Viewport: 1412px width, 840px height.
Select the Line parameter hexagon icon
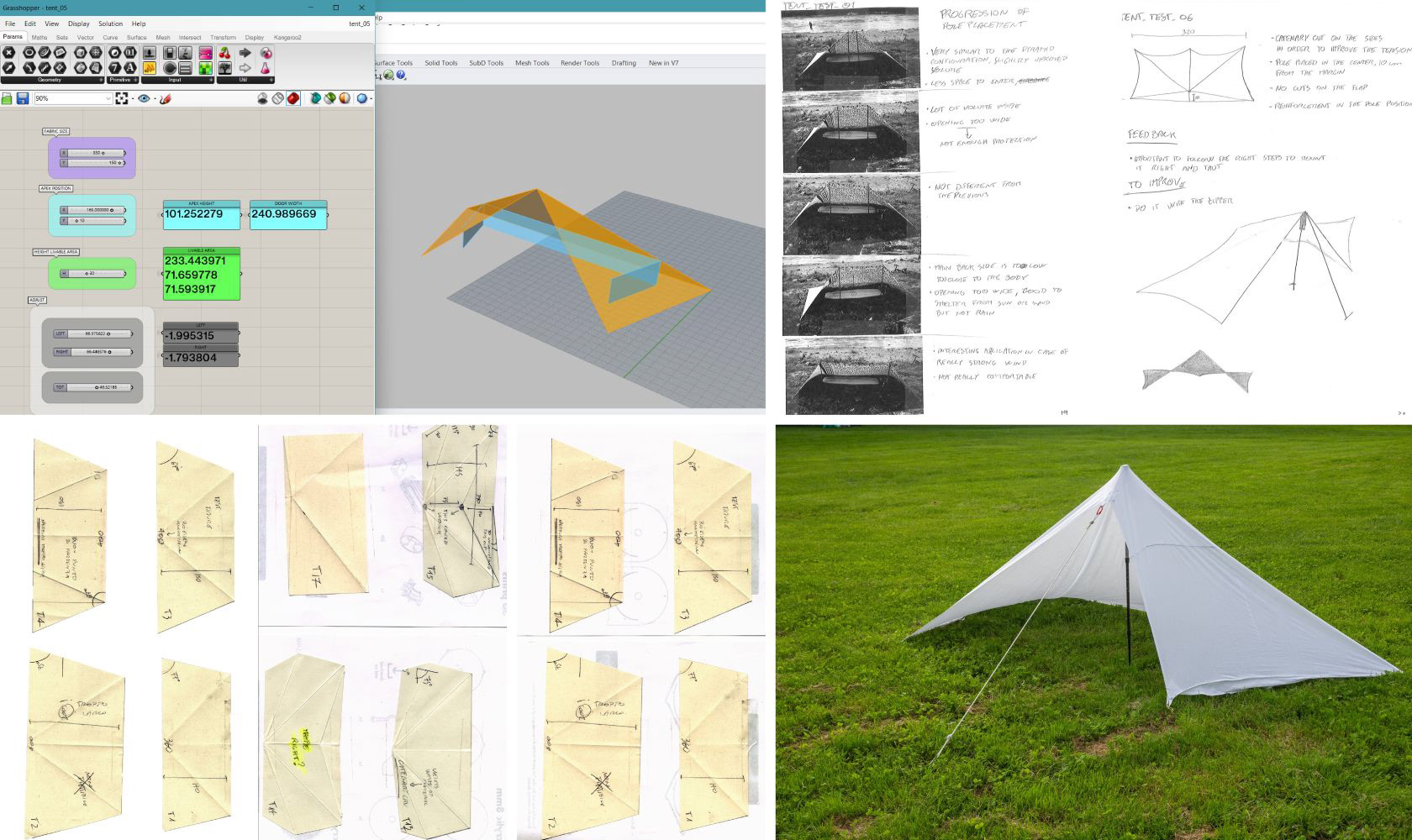[x=45, y=68]
